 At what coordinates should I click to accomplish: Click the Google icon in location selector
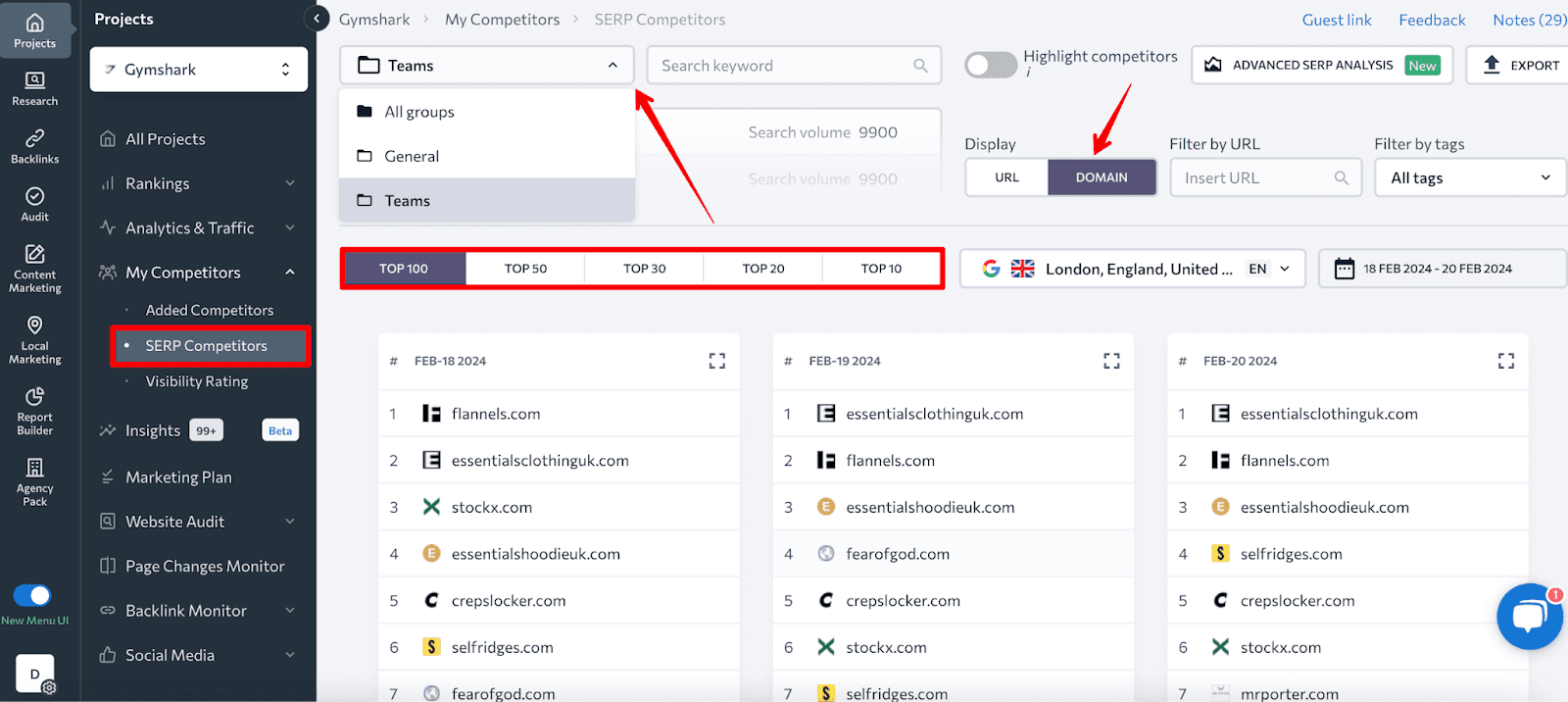[991, 269]
